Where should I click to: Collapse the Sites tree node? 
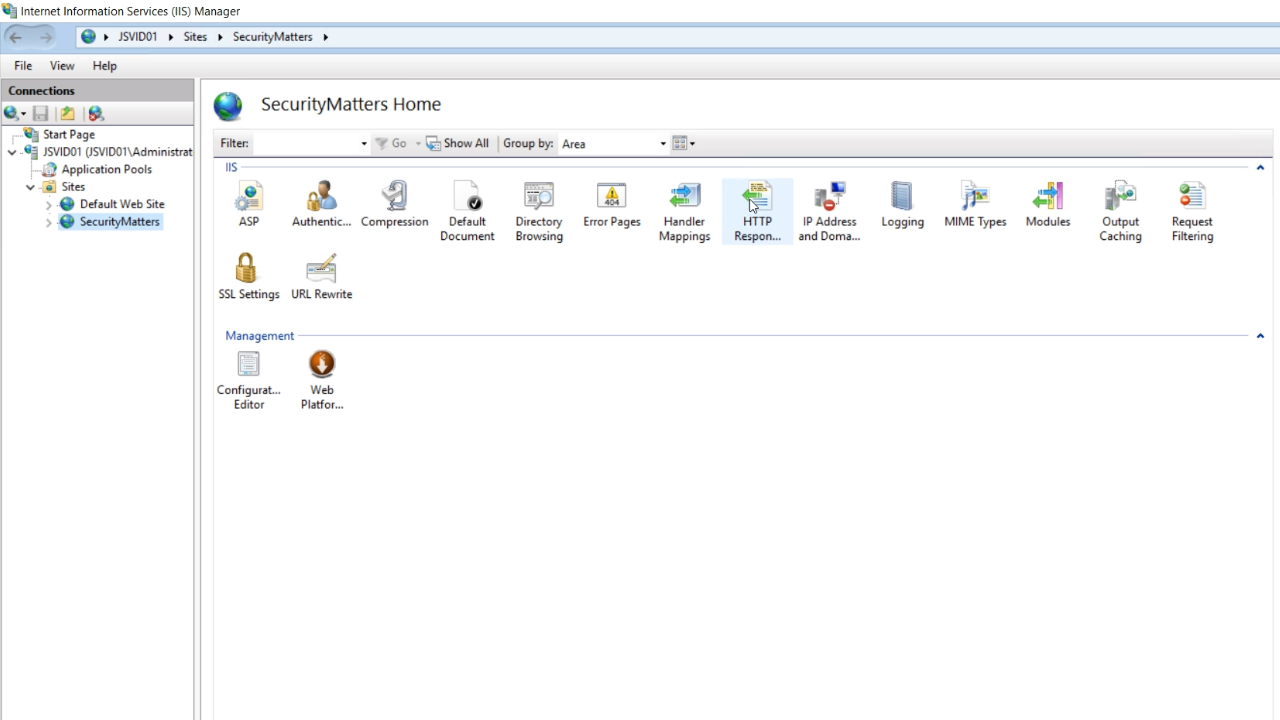30,187
